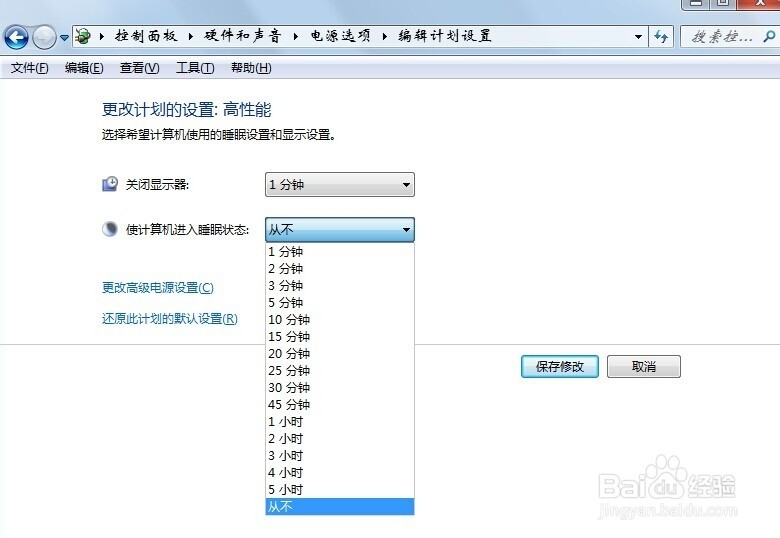The image size is (780, 538).
Task: Click the moon icon beside sleep setting
Action: coord(110,229)
